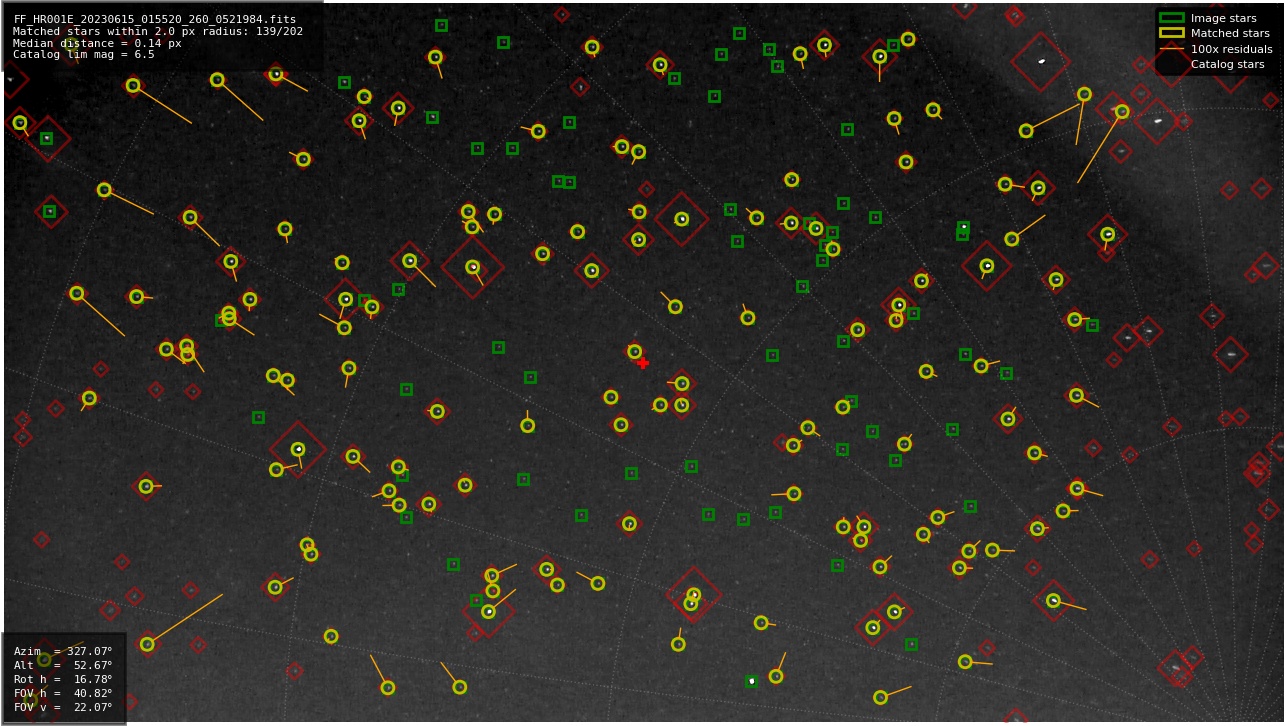Click the 'Alt = 52.67°' readout
Screen dimensions: 1286x726
coord(63,665)
